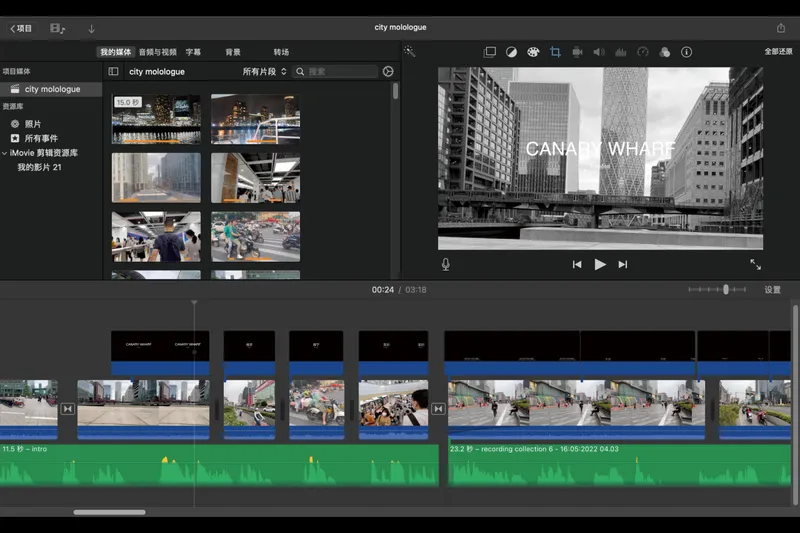Screen dimensions: 800x533
Task: Adjust the timeline zoom slider
Action: [726, 290]
